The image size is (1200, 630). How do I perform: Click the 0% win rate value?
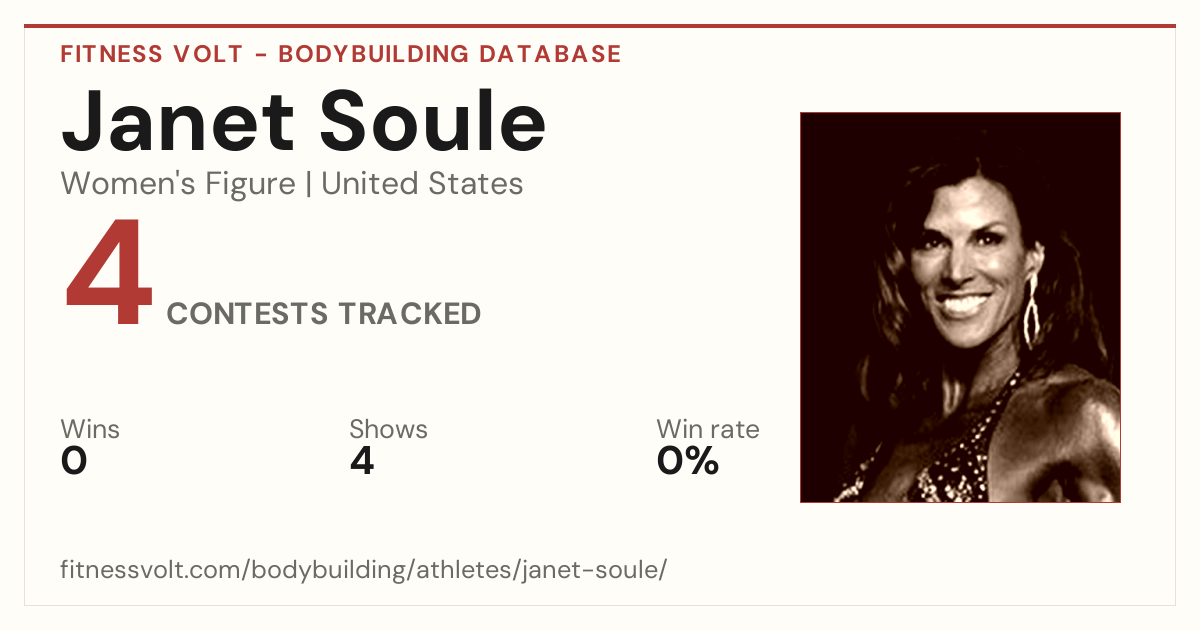[688, 461]
